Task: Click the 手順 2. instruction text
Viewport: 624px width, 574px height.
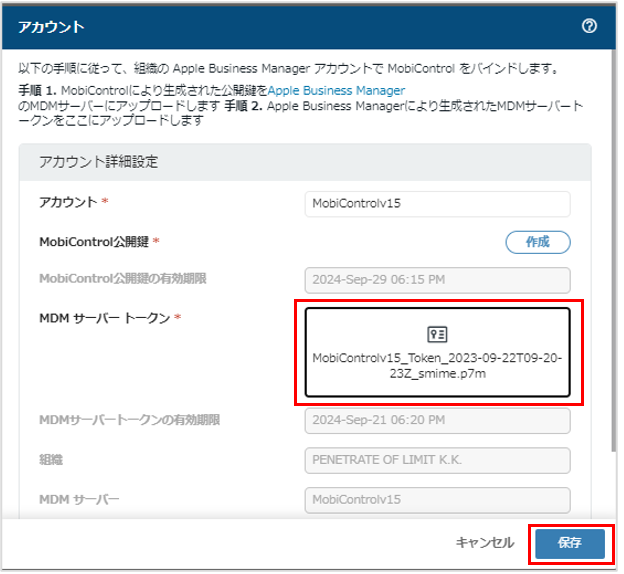Action: 243,106
